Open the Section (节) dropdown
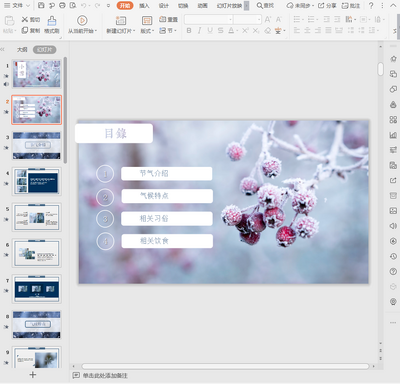Viewport: 400px width, 384px height. point(168,31)
